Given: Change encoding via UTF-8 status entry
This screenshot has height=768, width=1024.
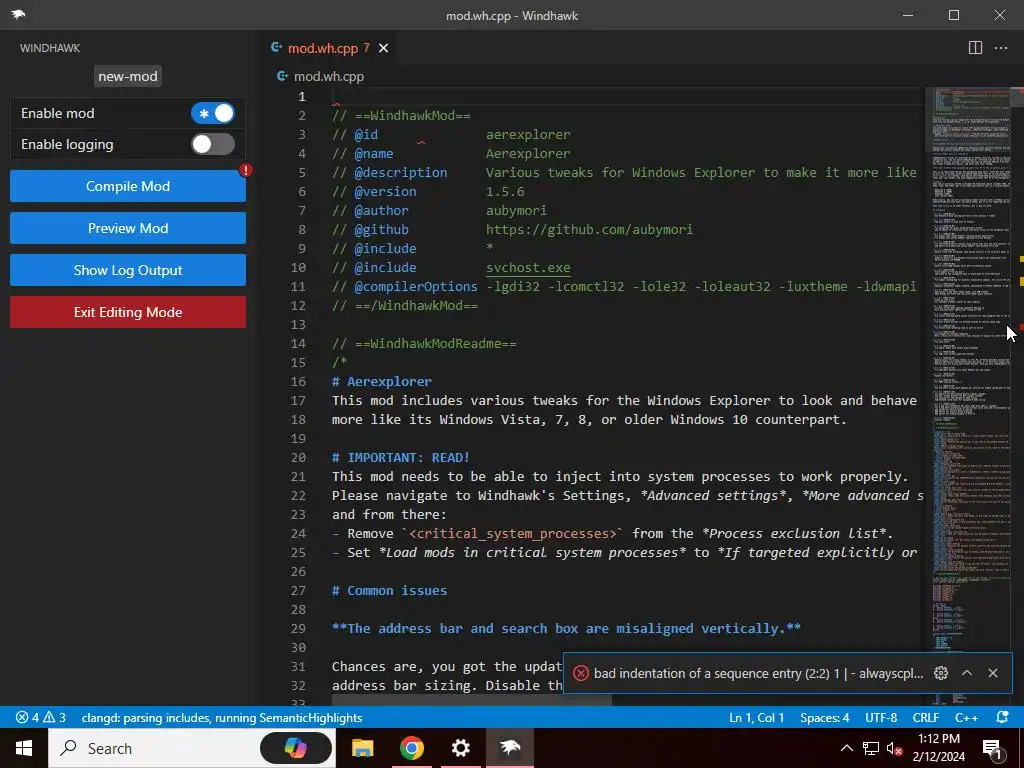Looking at the screenshot, I should coord(881,718).
